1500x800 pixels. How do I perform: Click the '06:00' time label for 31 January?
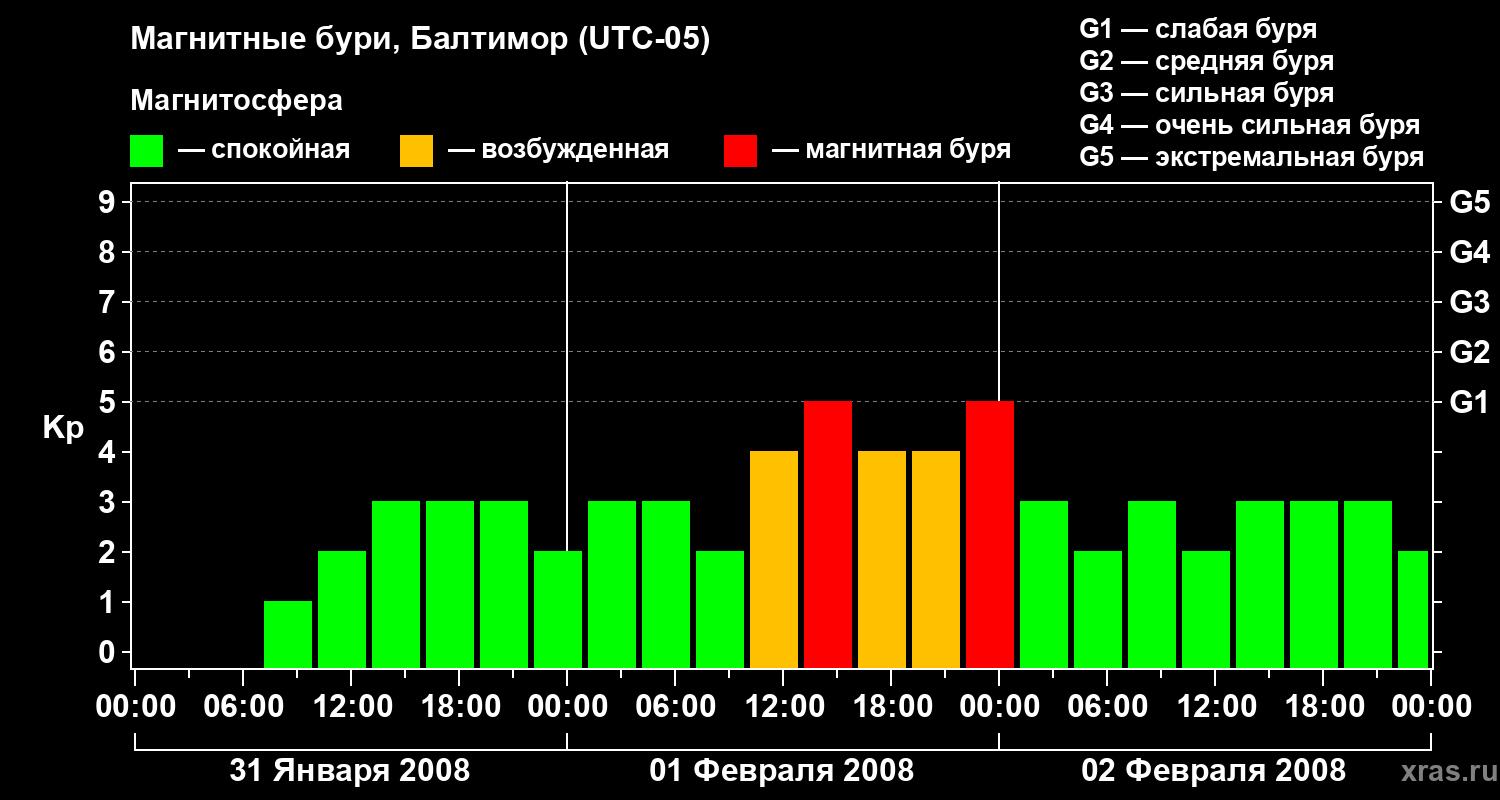[243, 707]
